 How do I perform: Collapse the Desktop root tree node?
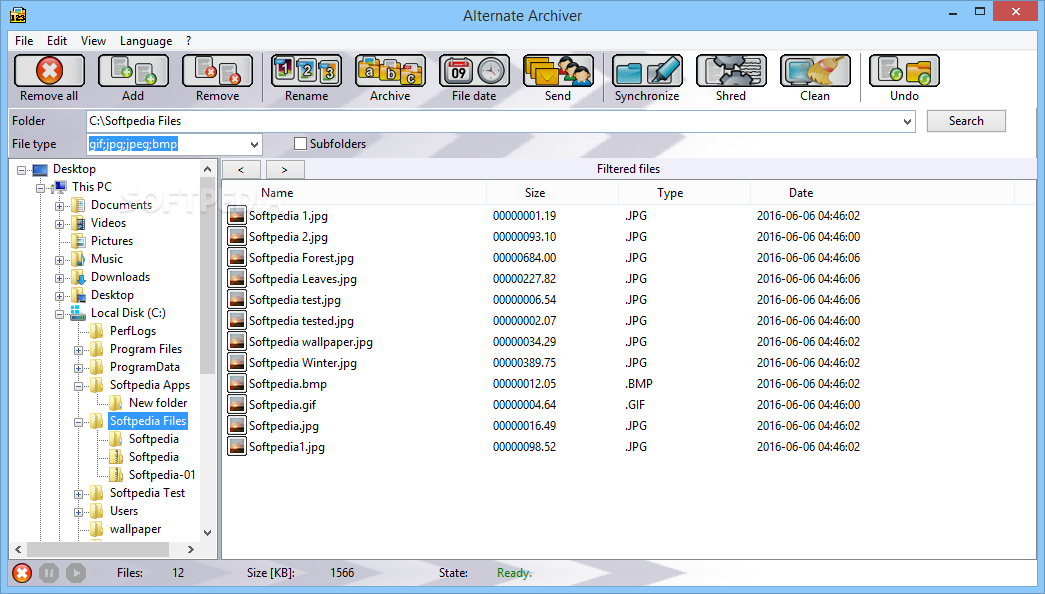21,170
